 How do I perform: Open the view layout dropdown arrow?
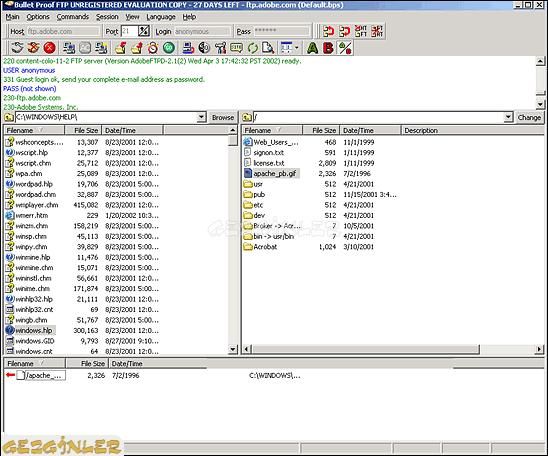pos(297,48)
